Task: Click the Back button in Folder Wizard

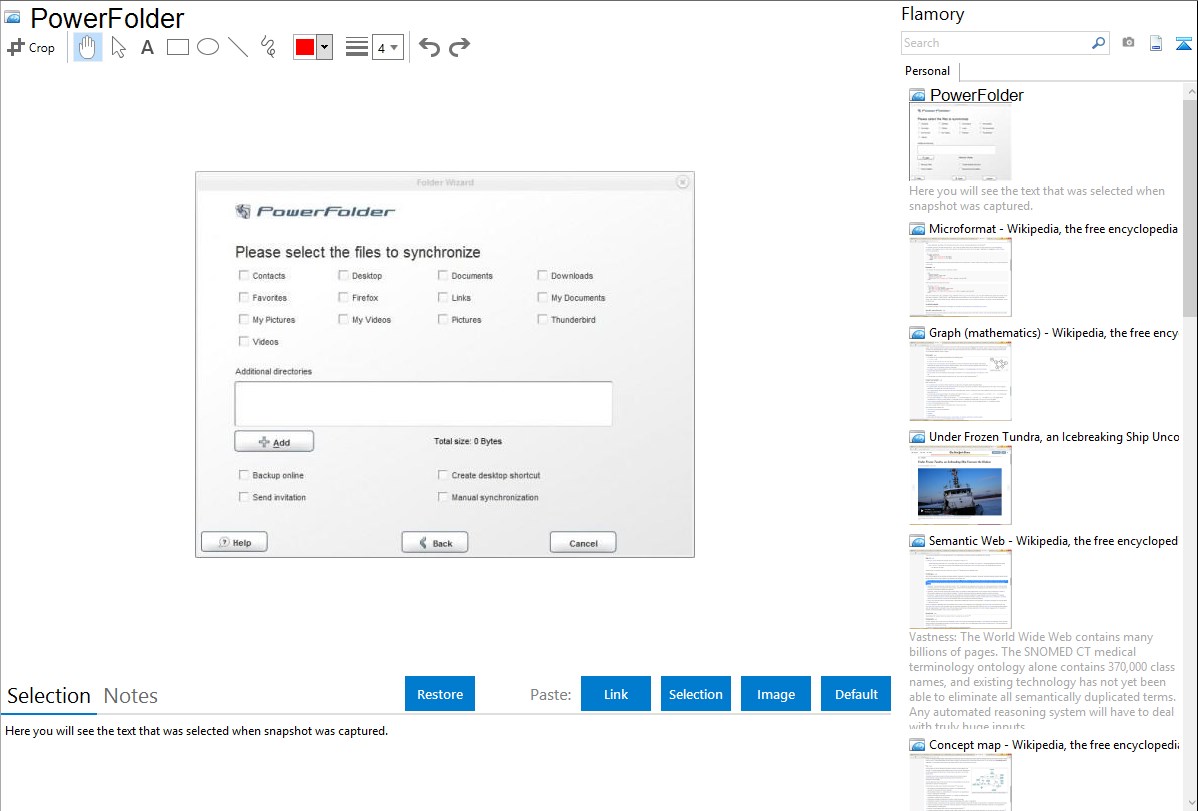Action: 435,543
